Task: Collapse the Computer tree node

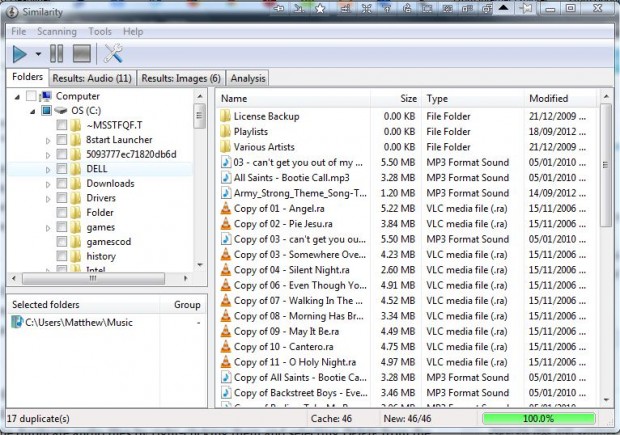Action: (x=17, y=96)
